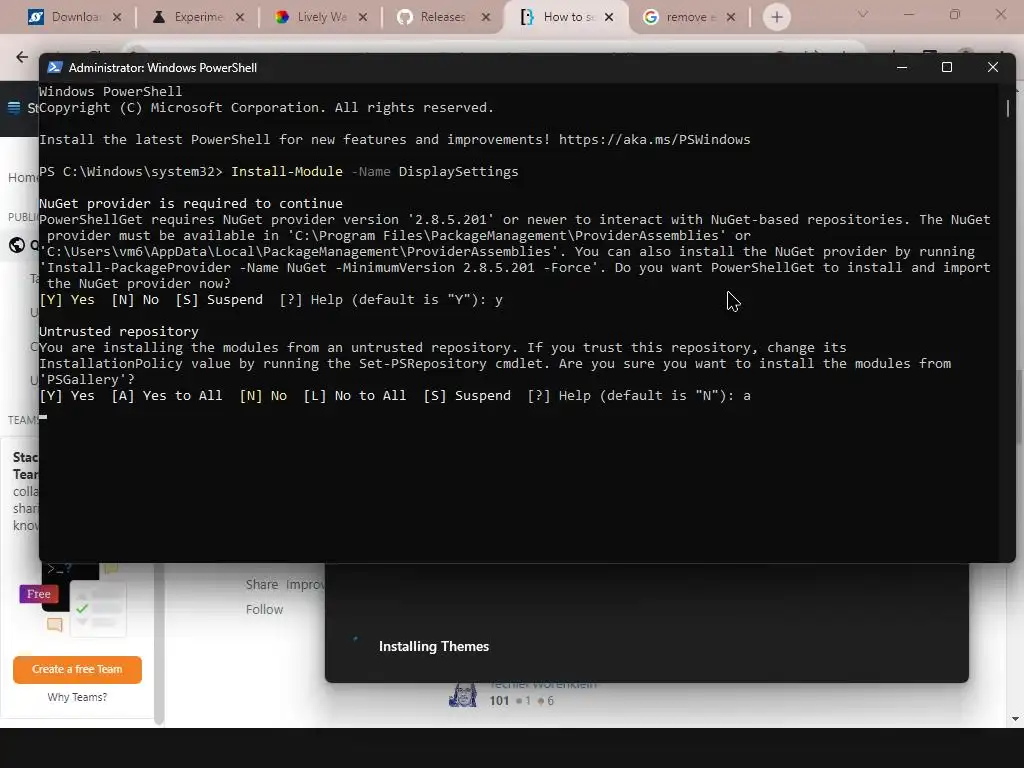Click the DisplaySettings module name text
Image resolution: width=1024 pixels, height=768 pixels.
458,172
